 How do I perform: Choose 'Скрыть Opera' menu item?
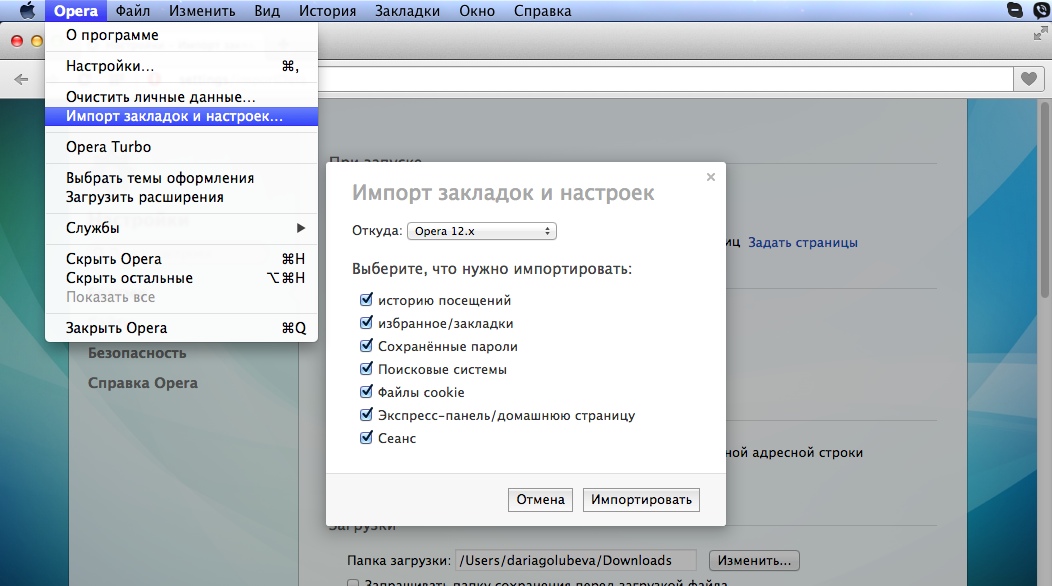click(x=181, y=259)
